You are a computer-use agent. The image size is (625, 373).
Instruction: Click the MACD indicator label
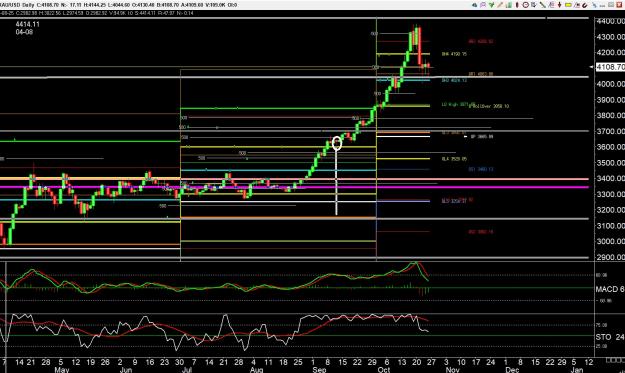click(x=610, y=289)
